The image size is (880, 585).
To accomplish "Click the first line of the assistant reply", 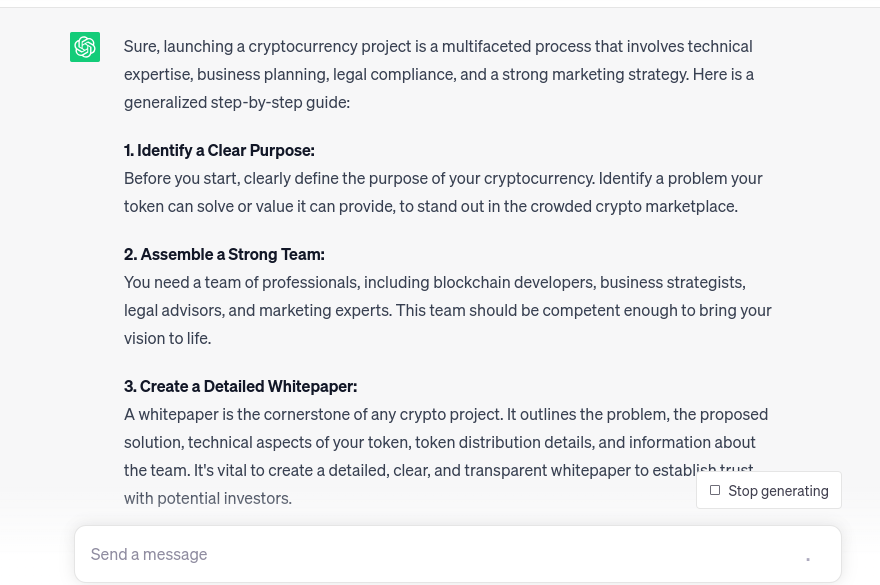I will [438, 45].
